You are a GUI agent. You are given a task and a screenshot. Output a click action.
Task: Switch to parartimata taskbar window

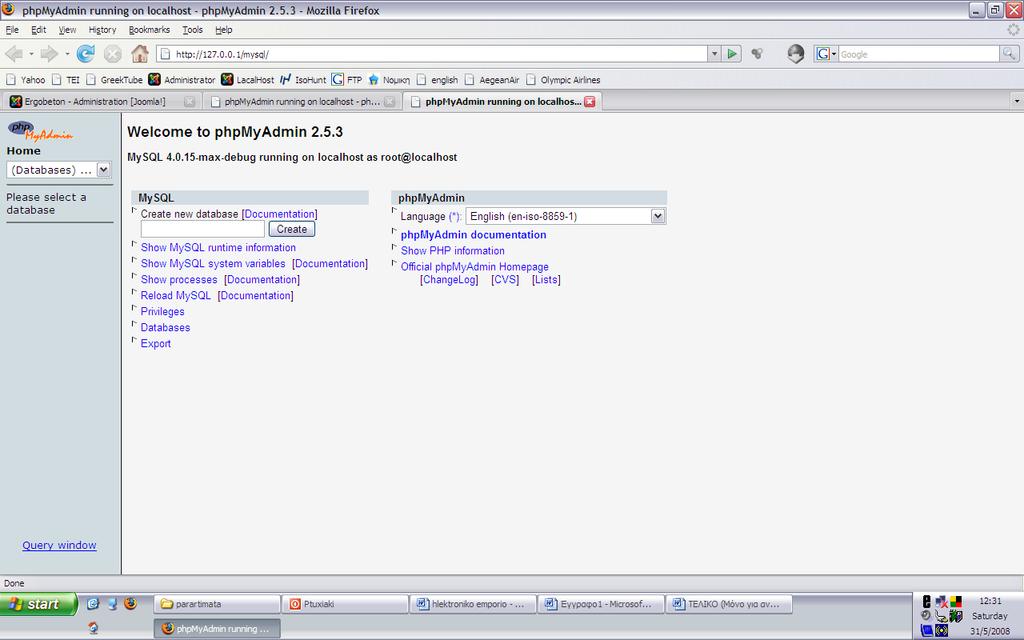click(x=217, y=604)
